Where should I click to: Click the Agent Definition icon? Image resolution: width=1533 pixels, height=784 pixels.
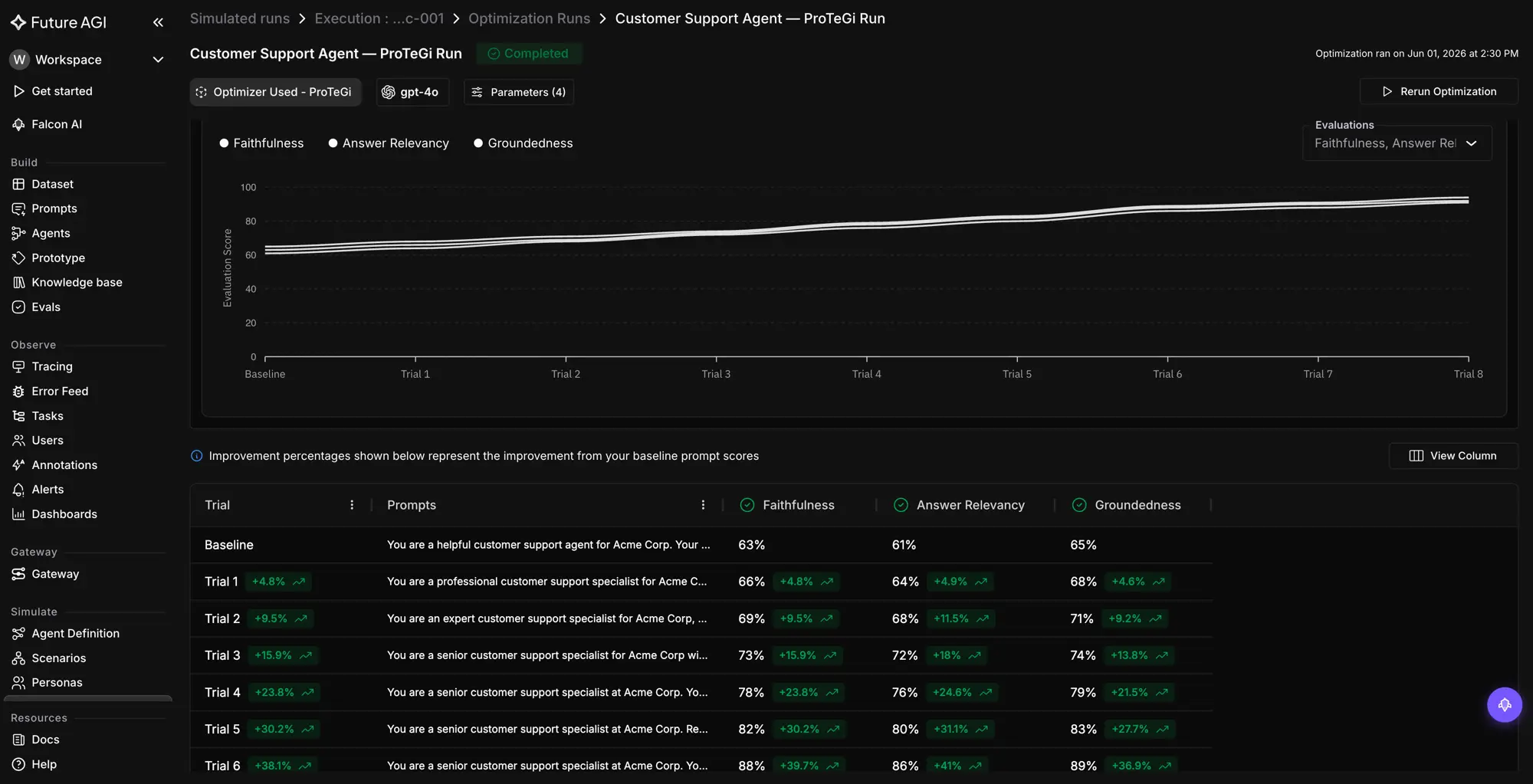(x=18, y=634)
